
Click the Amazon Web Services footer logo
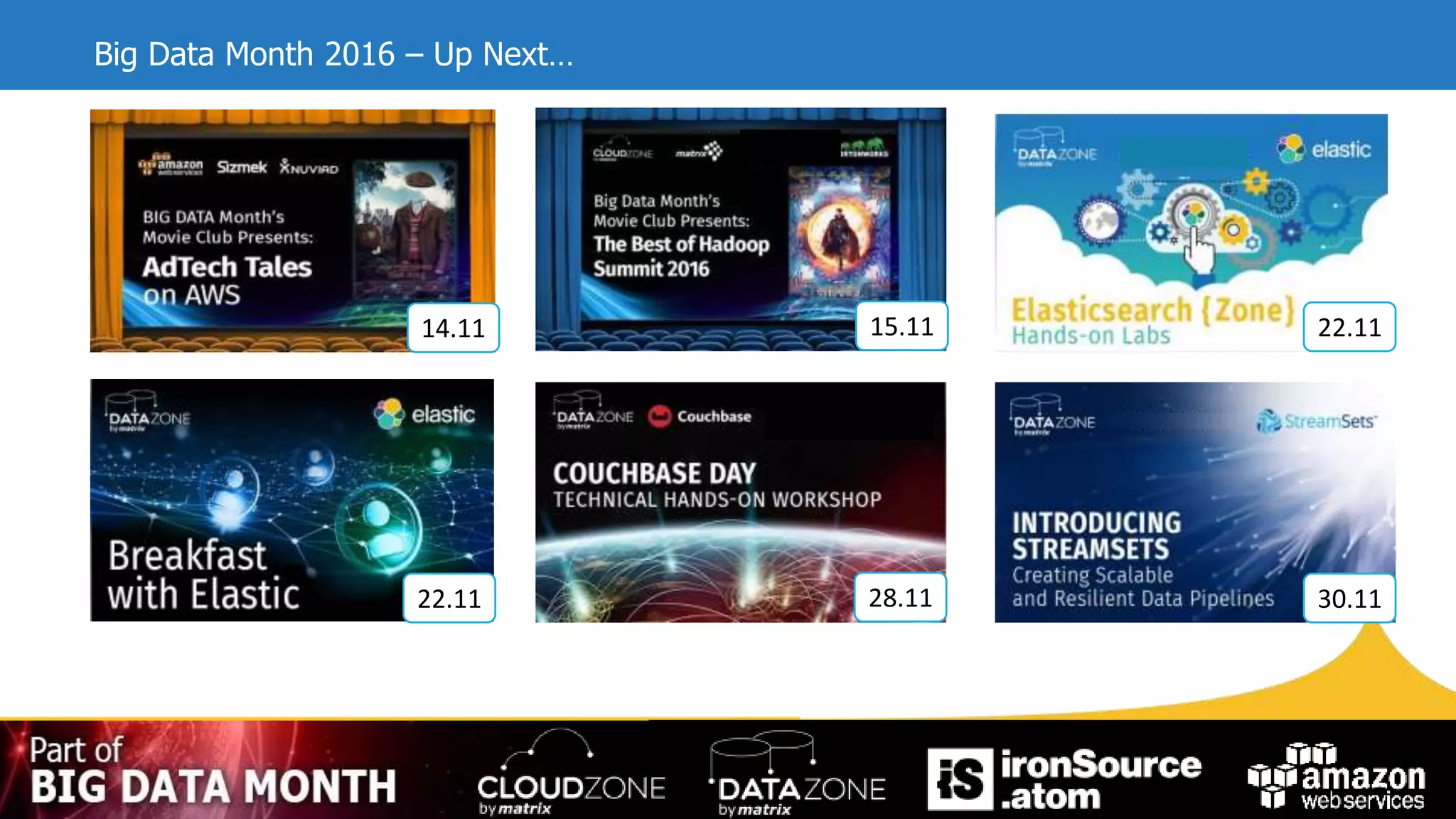tap(1337, 777)
